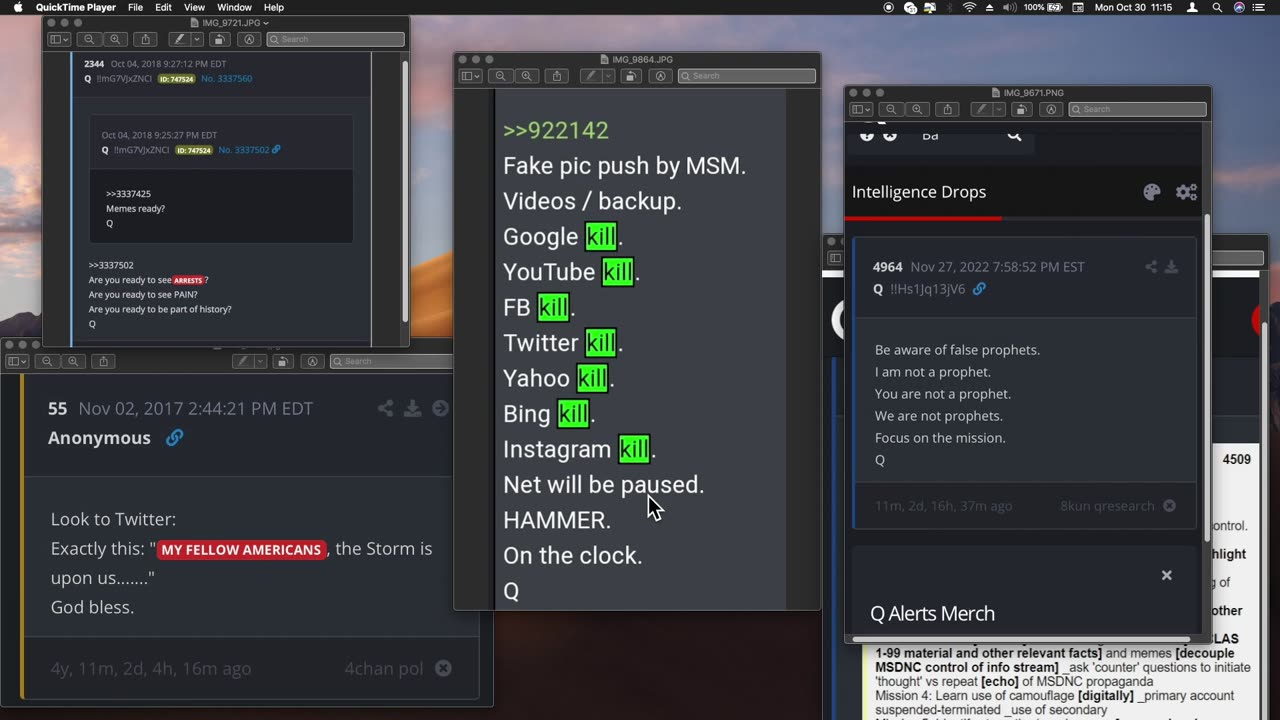The height and width of the screenshot is (720, 1280).
Task: Show the Markup toolbar in IMG_9721.JPG window
Action: point(249,39)
